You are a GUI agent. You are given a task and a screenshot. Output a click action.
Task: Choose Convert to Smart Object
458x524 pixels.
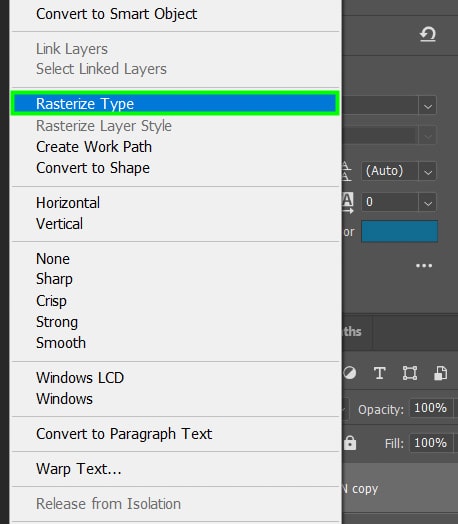[x=117, y=14]
